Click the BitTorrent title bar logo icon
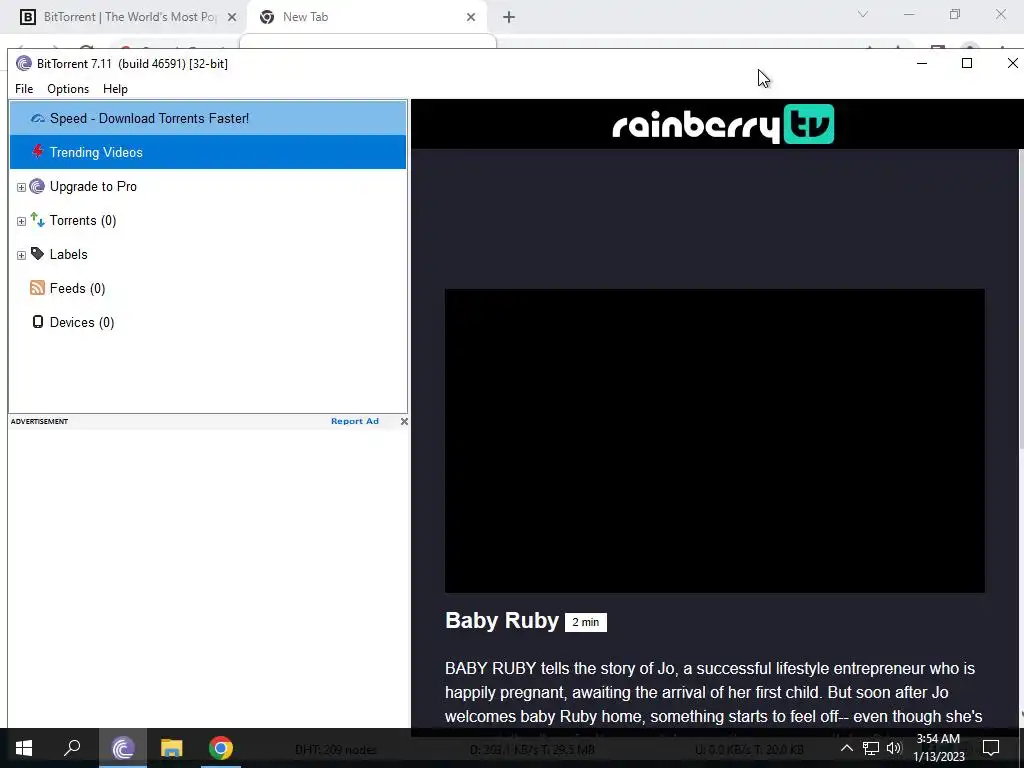 (x=24, y=63)
